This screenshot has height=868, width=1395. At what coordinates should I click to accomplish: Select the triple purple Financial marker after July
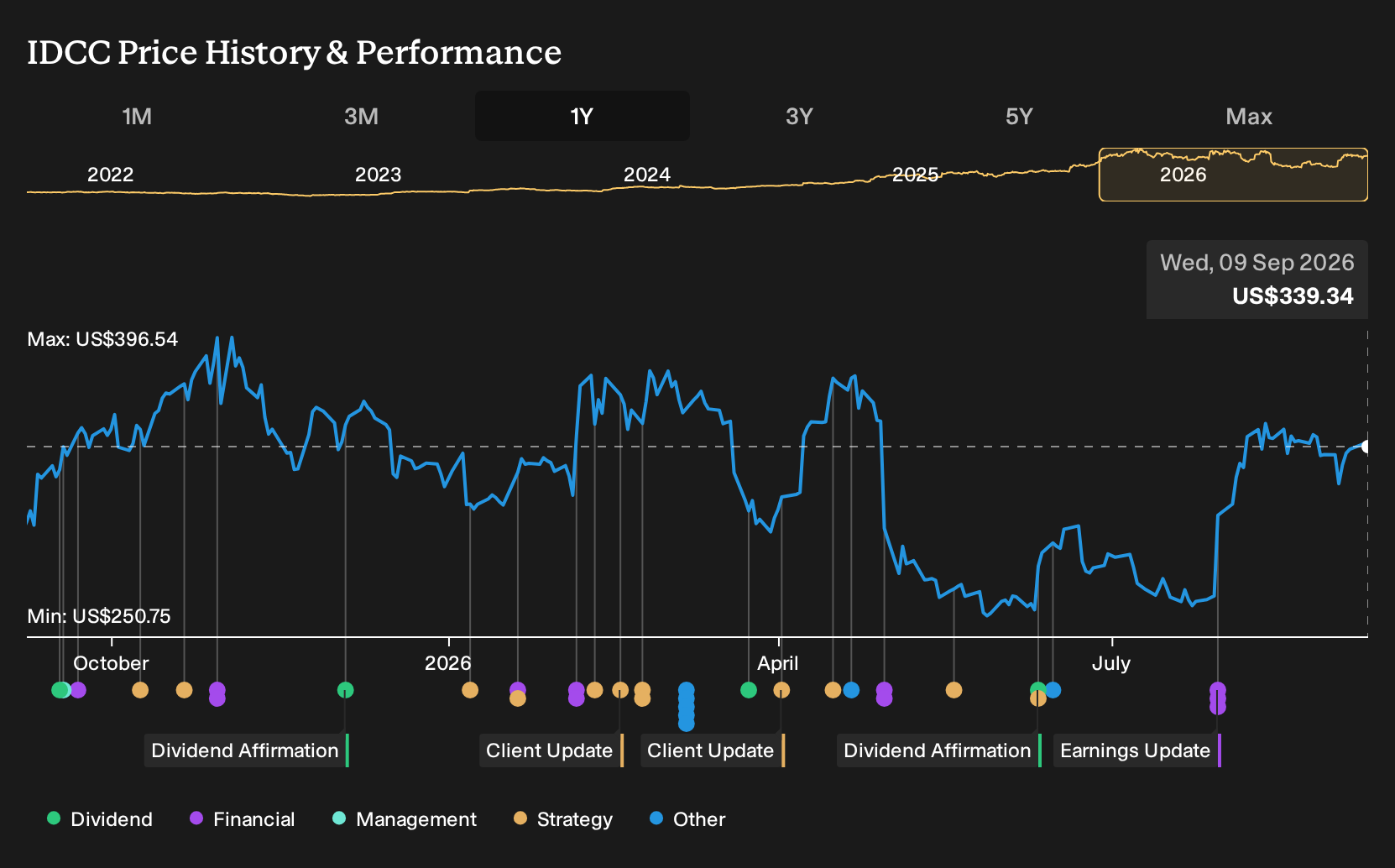[x=1218, y=698]
